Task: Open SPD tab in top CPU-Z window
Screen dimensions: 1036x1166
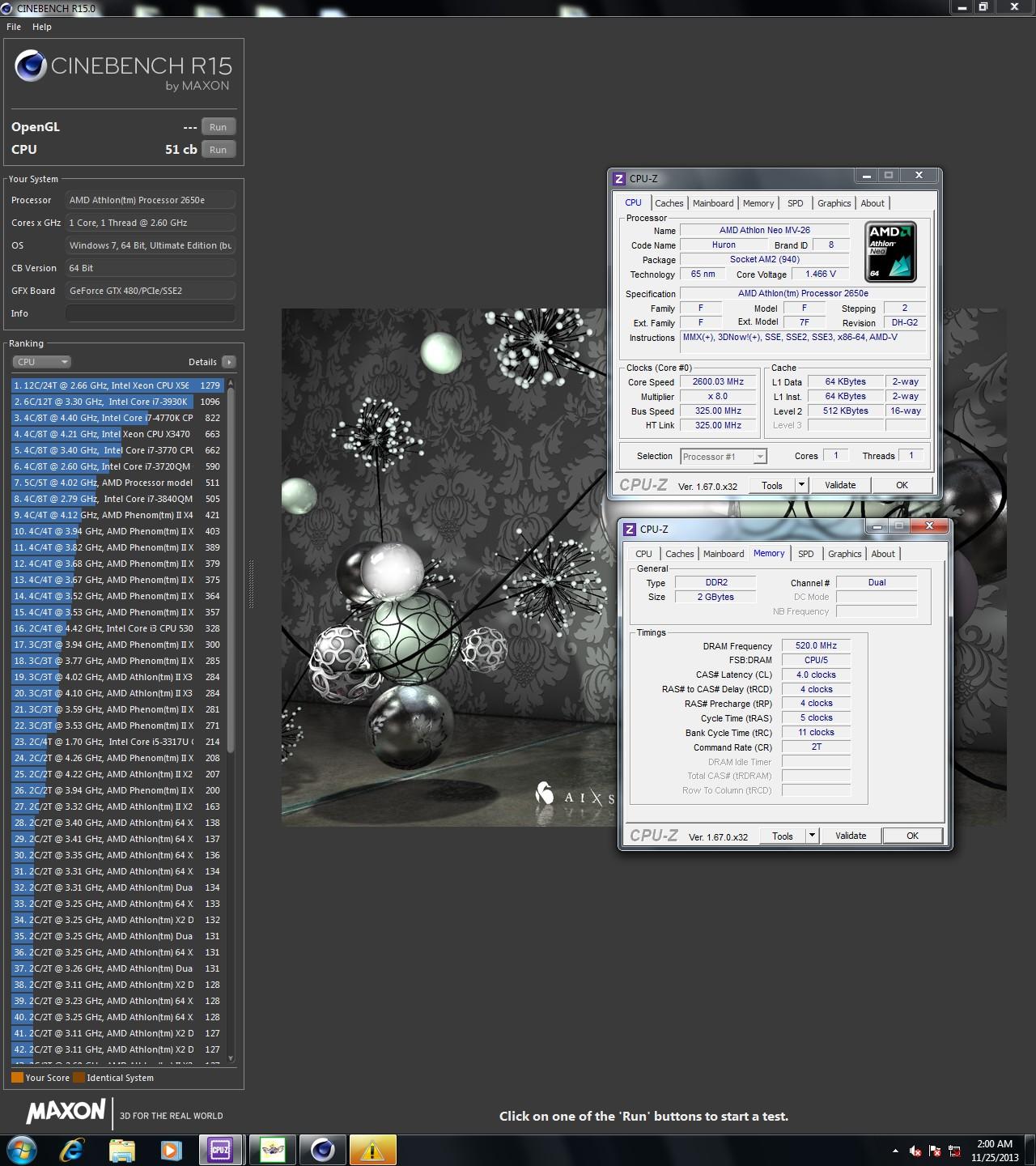Action: coord(796,203)
